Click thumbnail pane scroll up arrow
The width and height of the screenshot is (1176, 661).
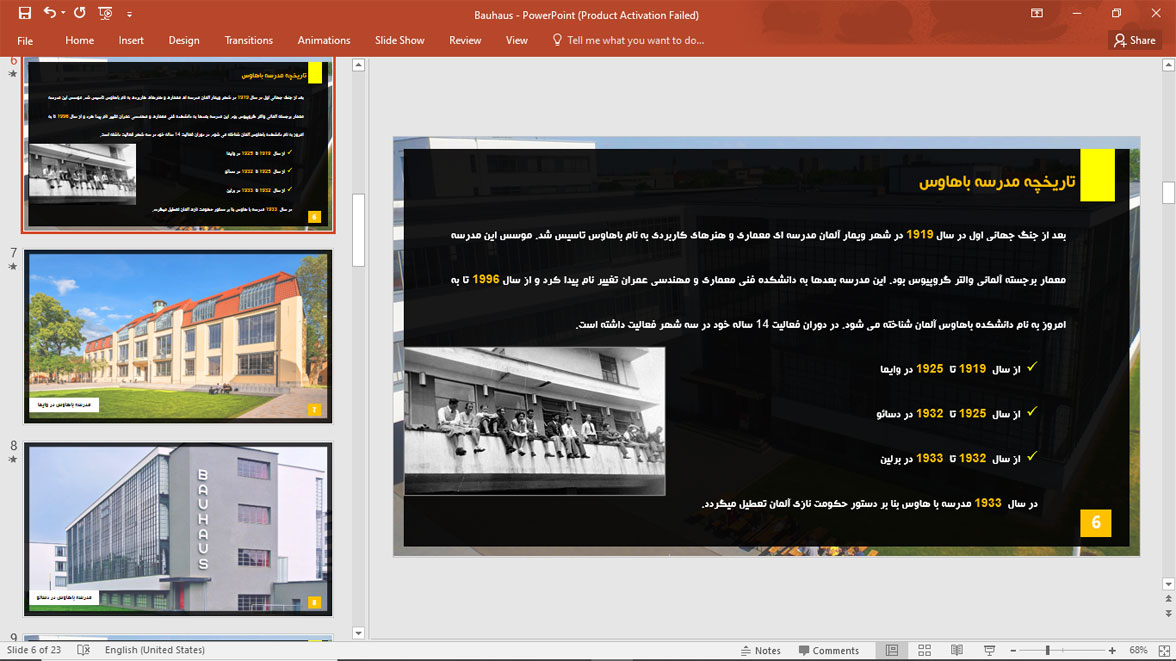coord(358,65)
